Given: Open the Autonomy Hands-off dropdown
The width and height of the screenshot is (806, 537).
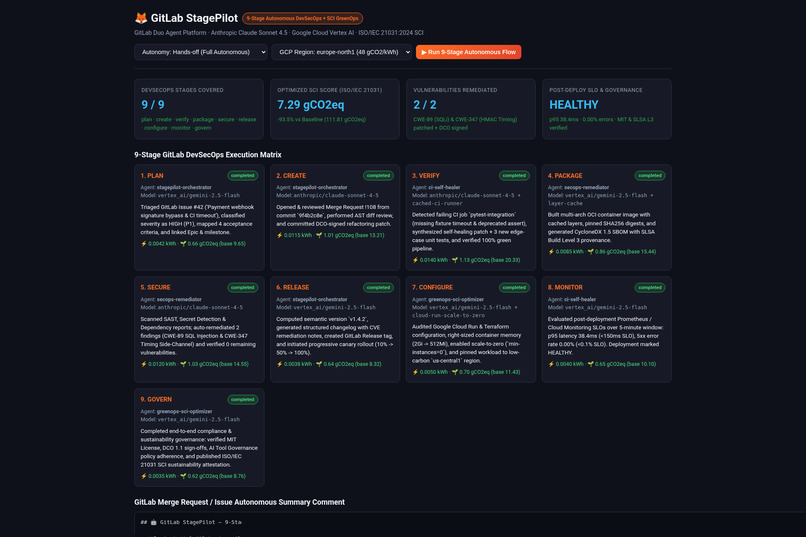Looking at the screenshot, I should pos(201,52).
